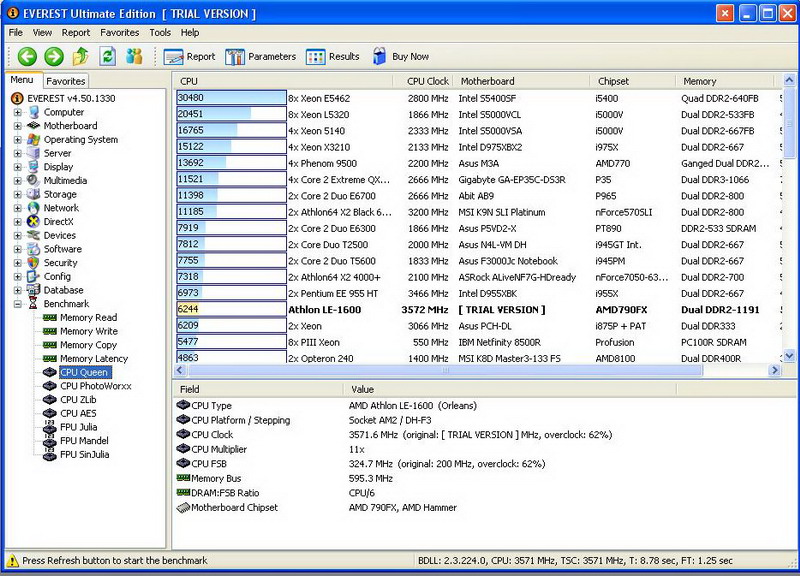Click the Benchmark hourglass icon
Screen dimensions: 800x576
pyautogui.click(x=34, y=304)
